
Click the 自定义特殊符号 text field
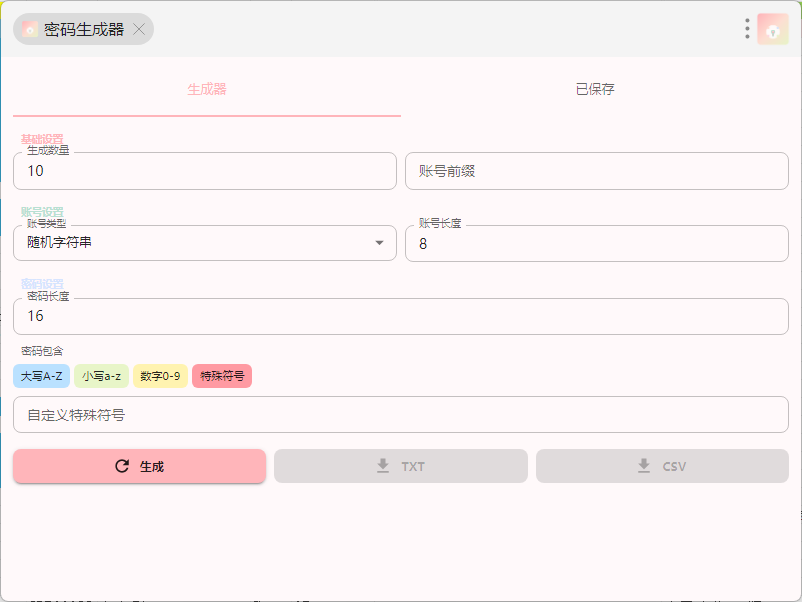coord(400,415)
